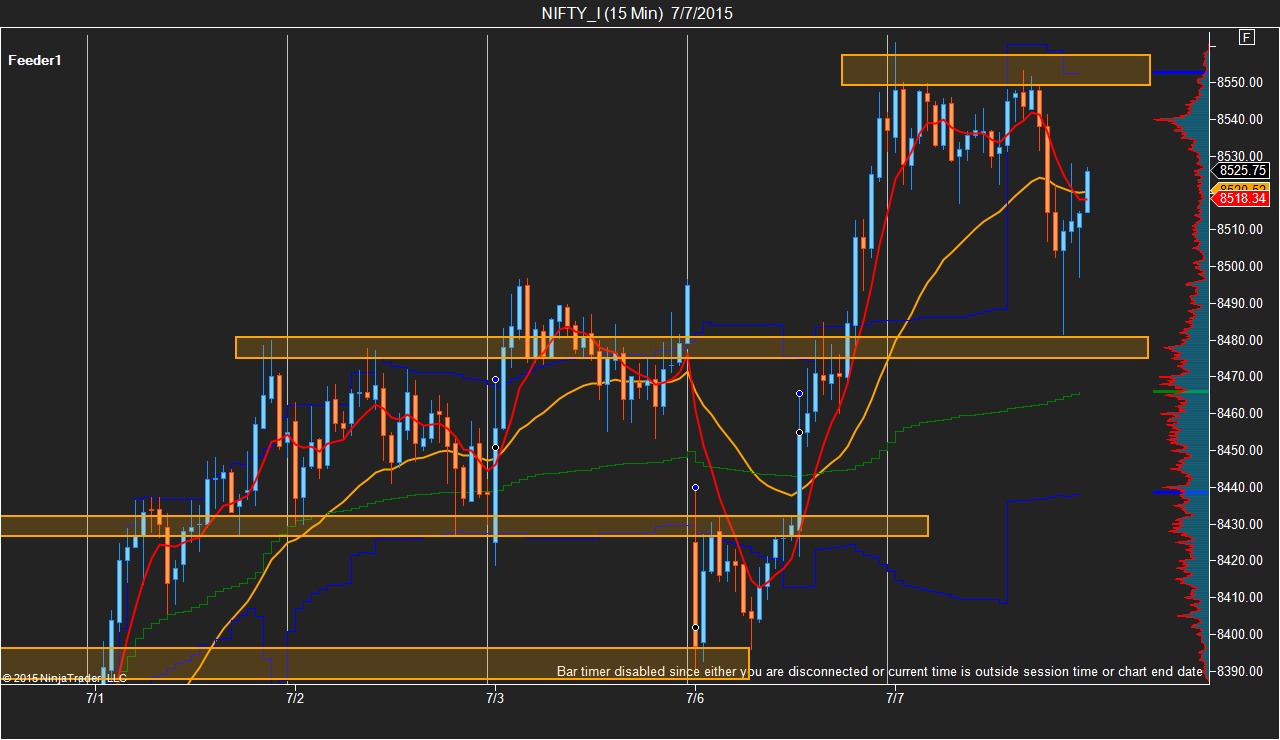Click the bar timer disabled message
The height and width of the screenshot is (740, 1280).
point(880,671)
